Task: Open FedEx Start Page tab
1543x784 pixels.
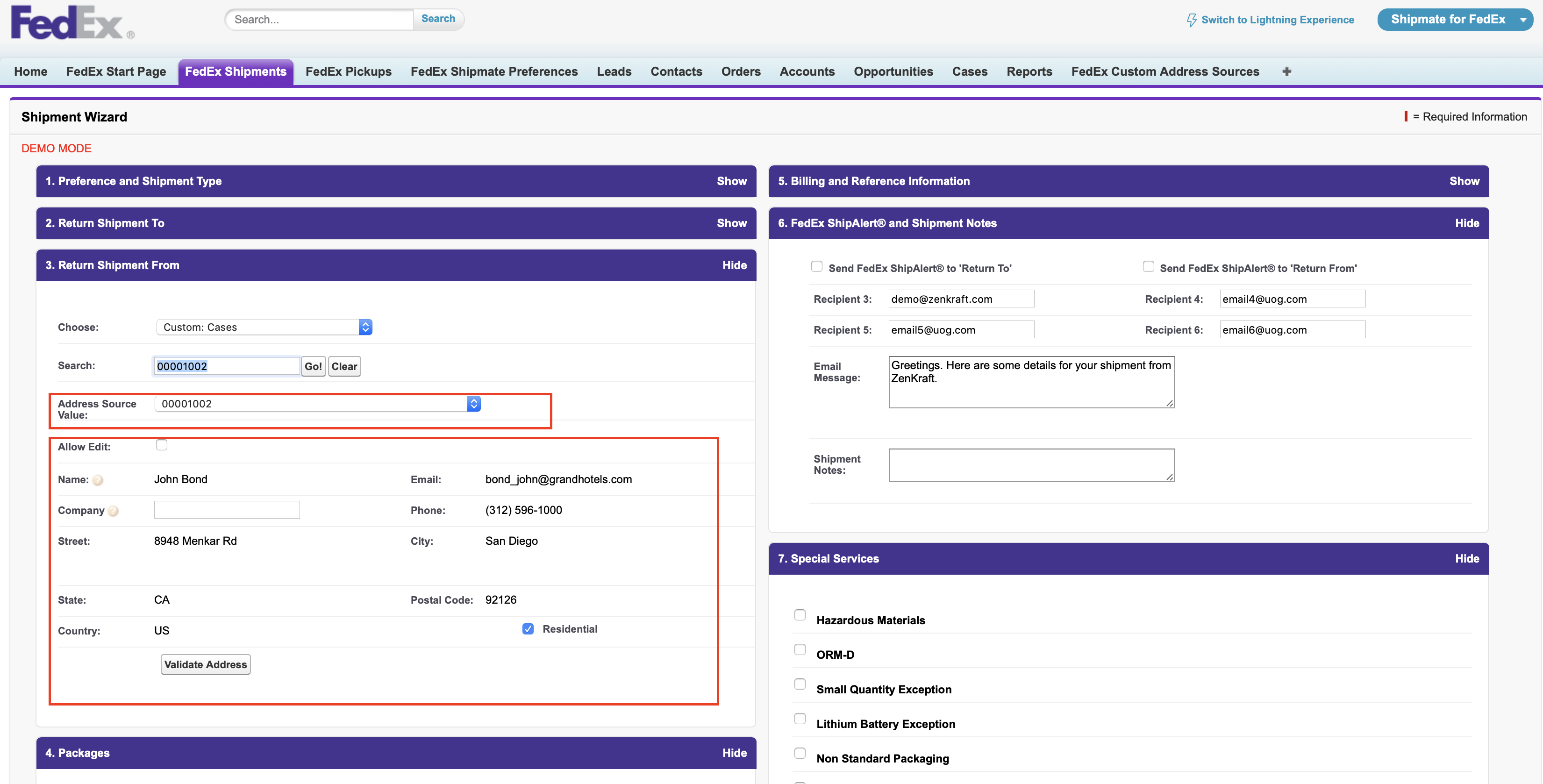Action: point(116,71)
